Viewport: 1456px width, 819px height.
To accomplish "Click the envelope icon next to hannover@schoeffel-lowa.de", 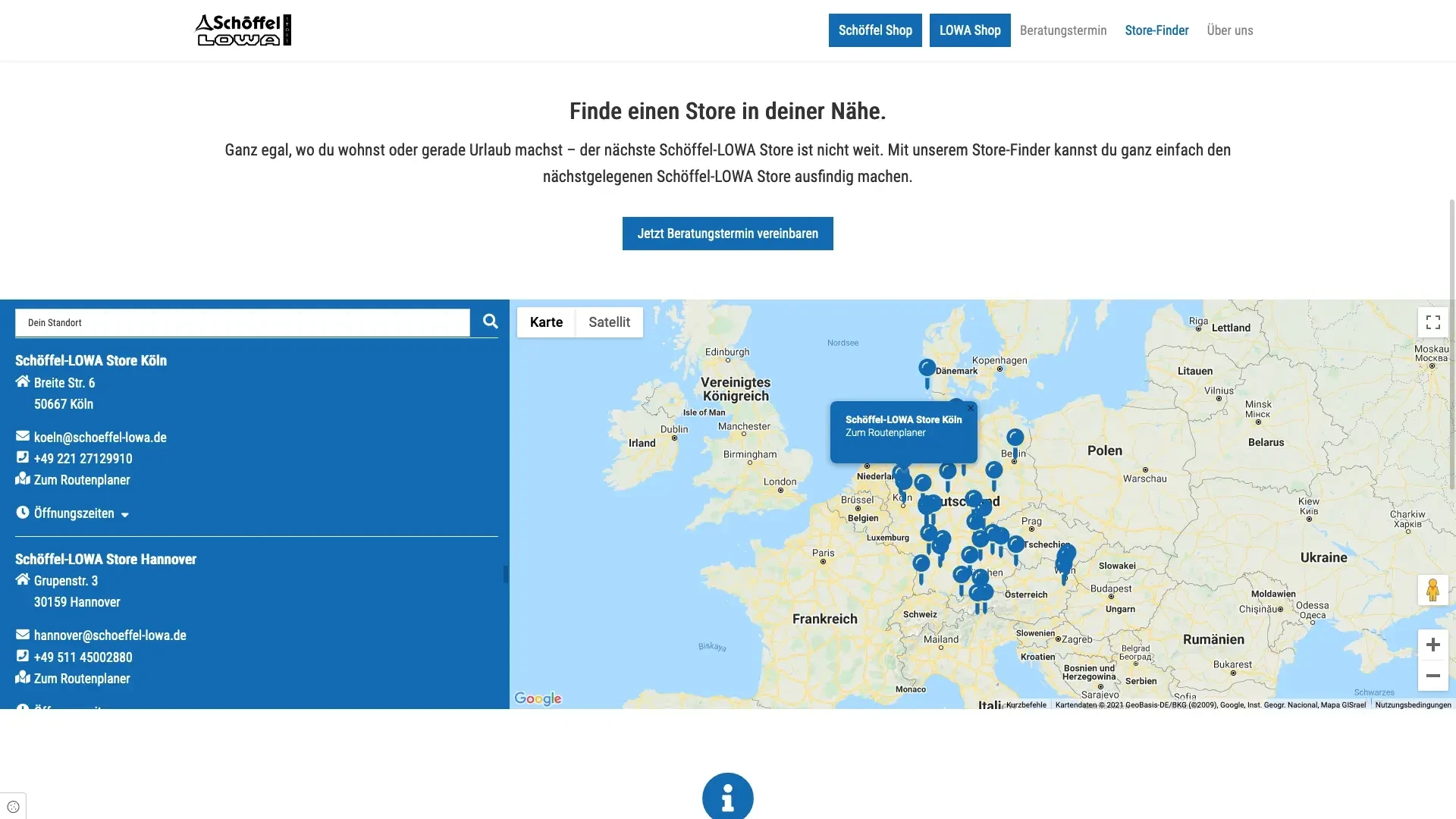I will [x=23, y=635].
